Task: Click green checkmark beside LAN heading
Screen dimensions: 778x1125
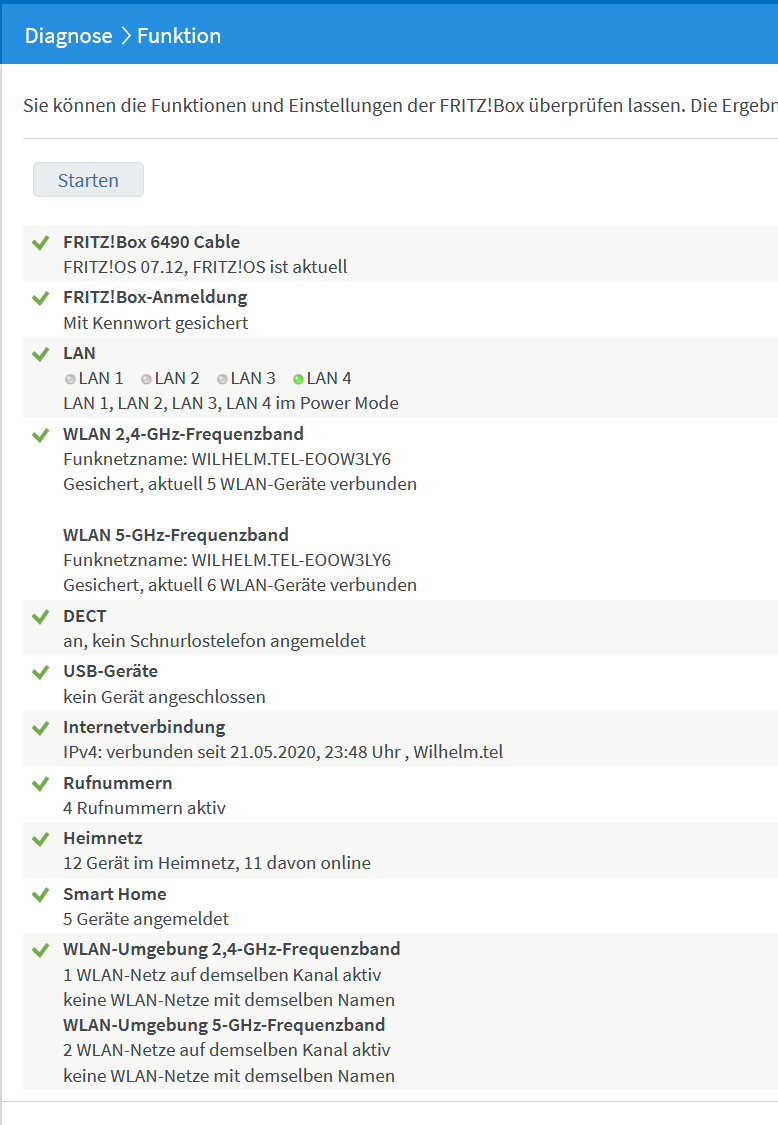Action: click(41, 354)
